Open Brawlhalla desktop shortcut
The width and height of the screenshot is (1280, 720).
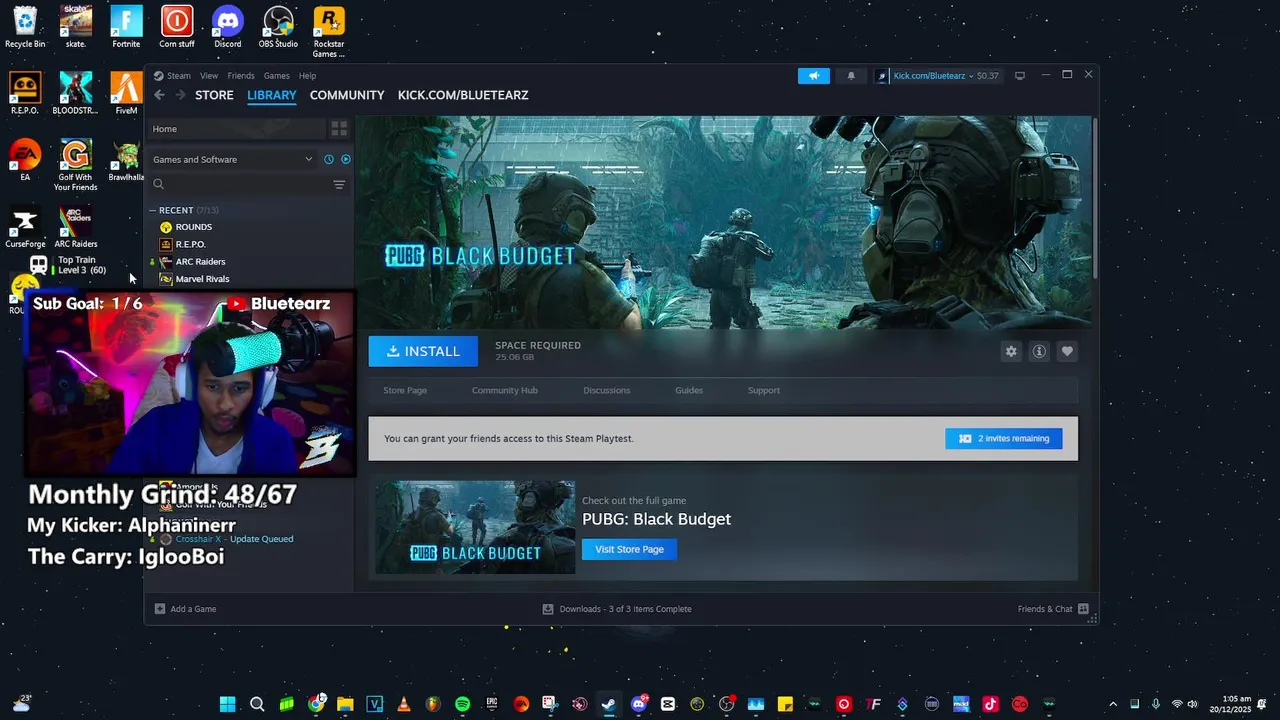(126, 160)
